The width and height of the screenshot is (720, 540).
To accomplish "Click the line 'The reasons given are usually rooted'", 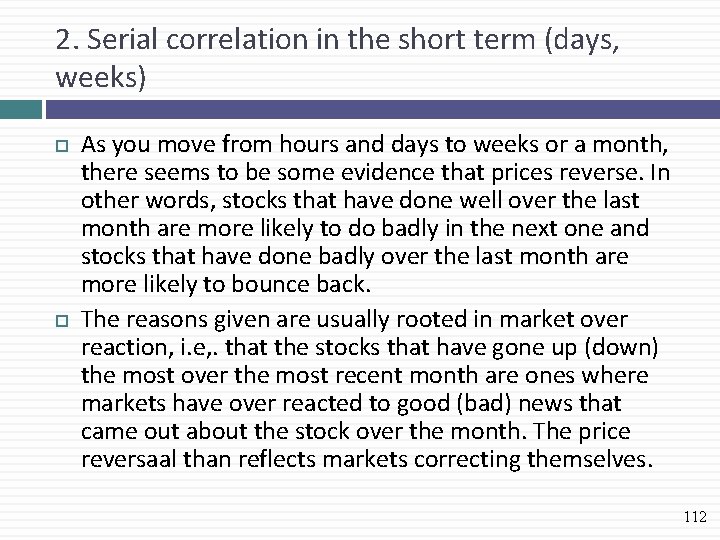I will coord(354,319).
